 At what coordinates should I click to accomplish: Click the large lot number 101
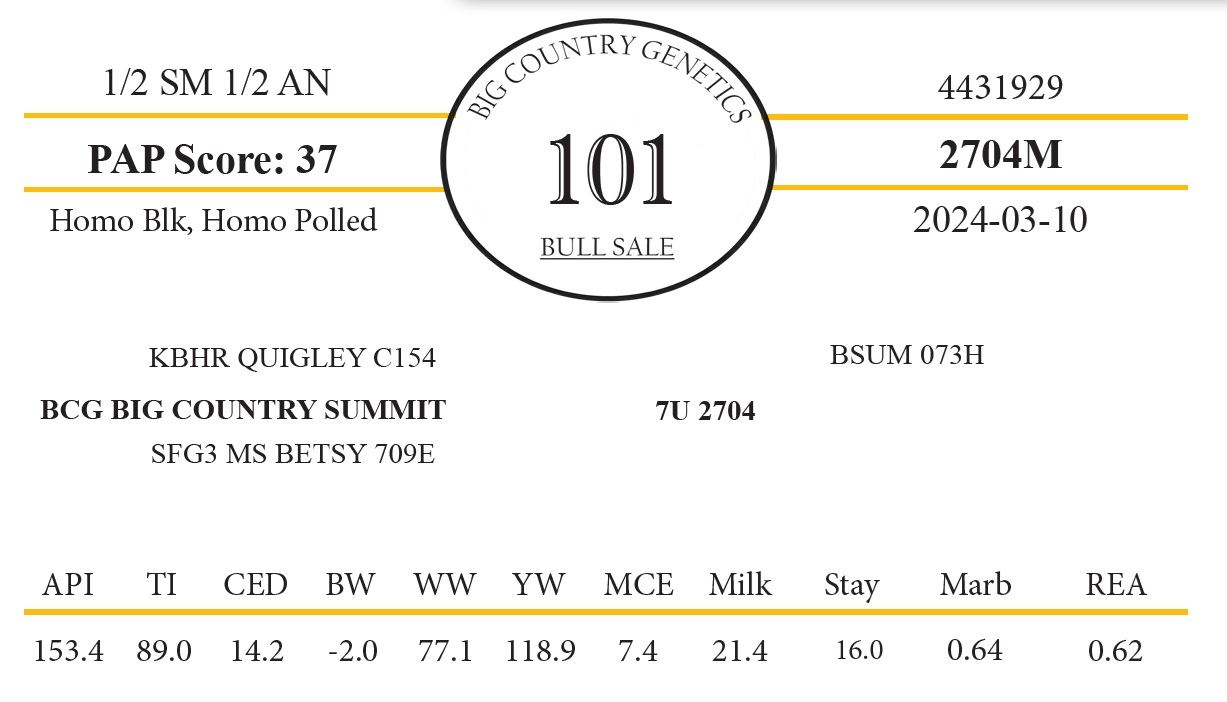point(609,170)
